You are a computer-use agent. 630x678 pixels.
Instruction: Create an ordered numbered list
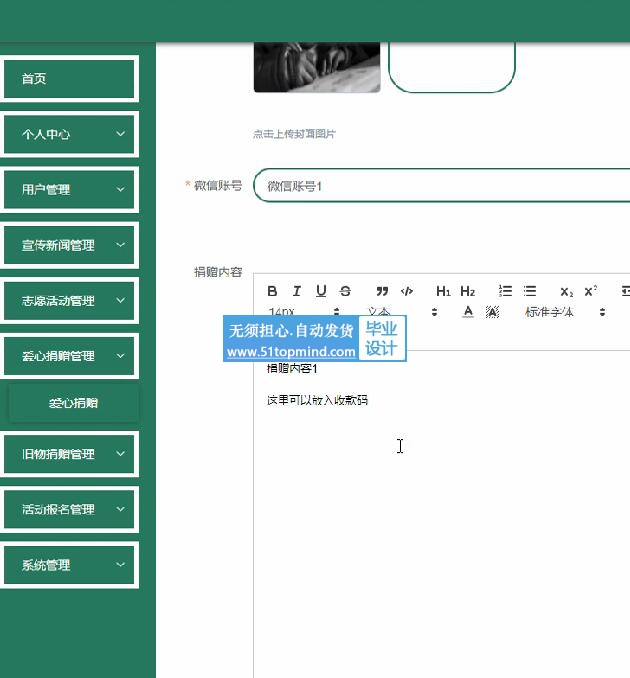(505, 291)
